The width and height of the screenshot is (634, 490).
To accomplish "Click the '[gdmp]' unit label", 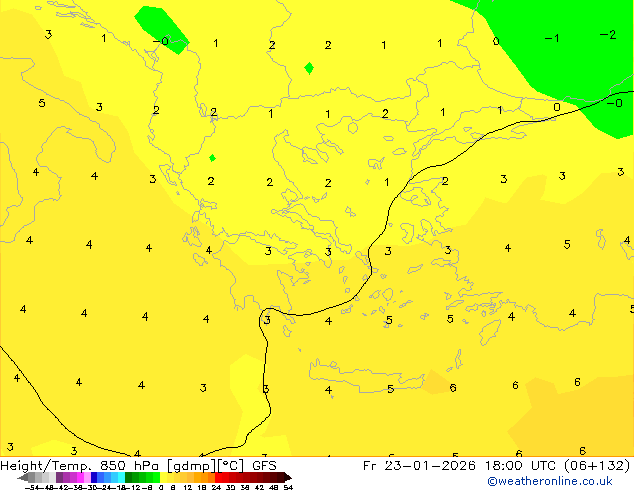I will point(192,466).
